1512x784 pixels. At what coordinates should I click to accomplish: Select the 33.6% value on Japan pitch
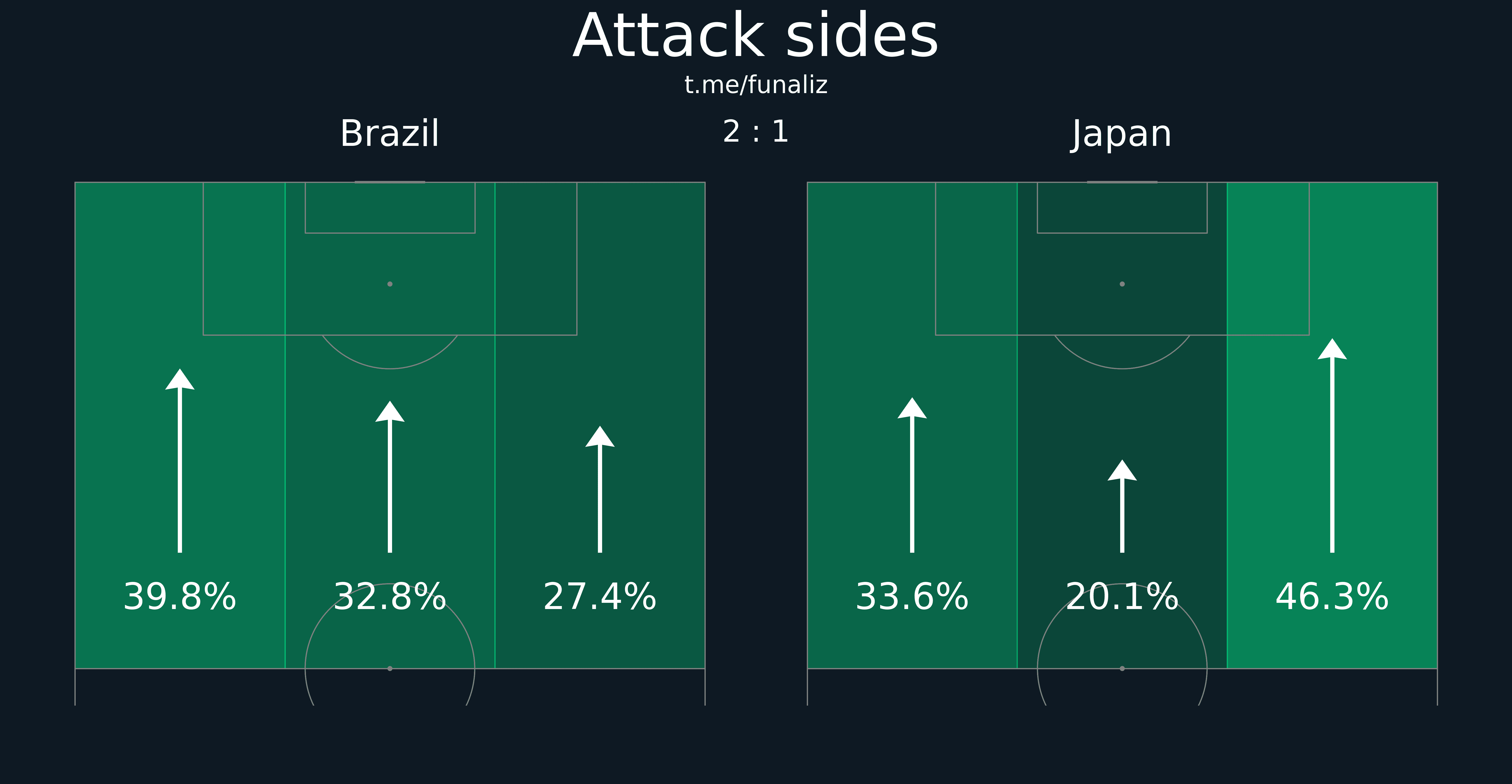[x=912, y=597]
